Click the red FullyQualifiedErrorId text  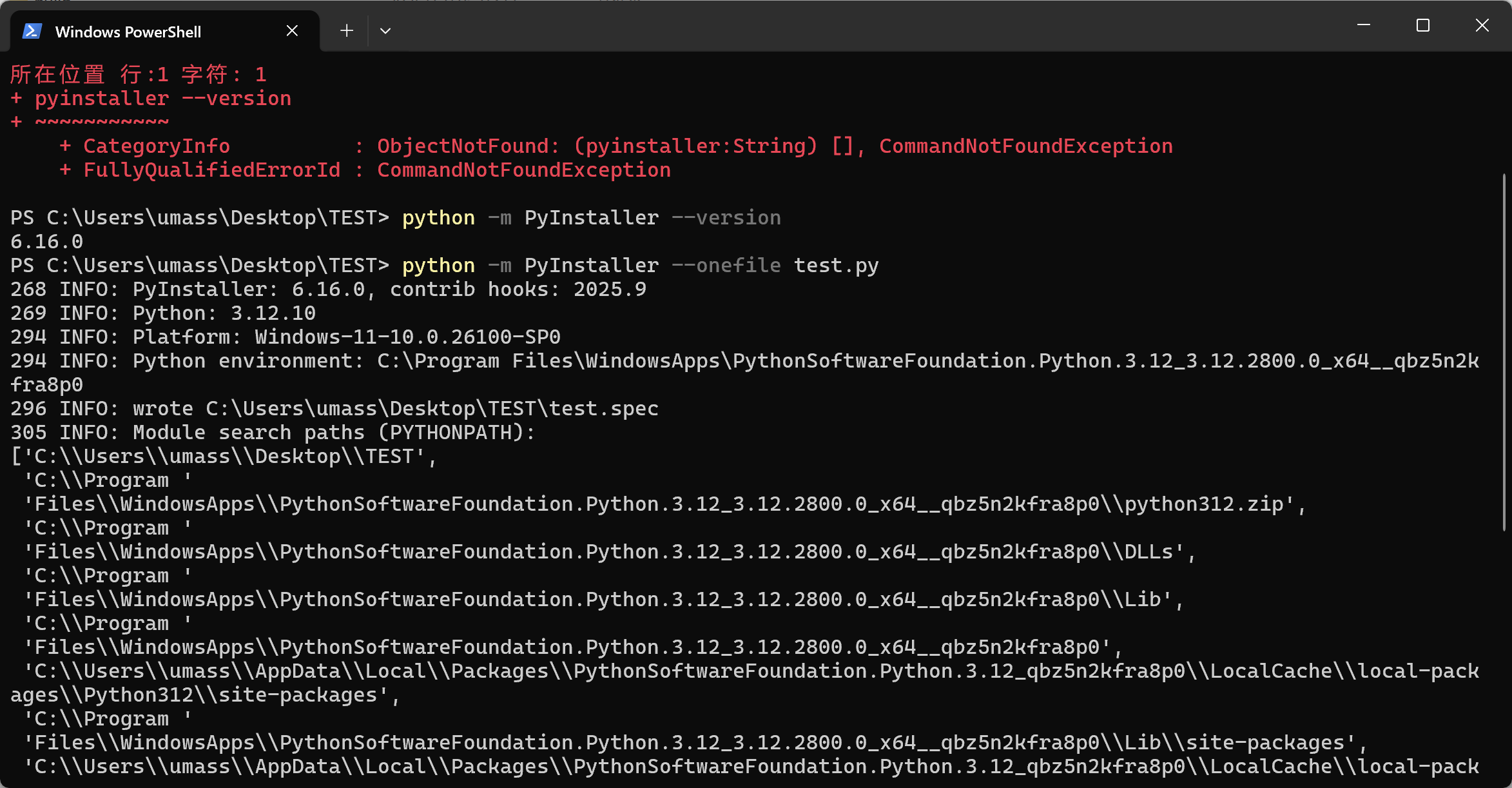click(211, 170)
